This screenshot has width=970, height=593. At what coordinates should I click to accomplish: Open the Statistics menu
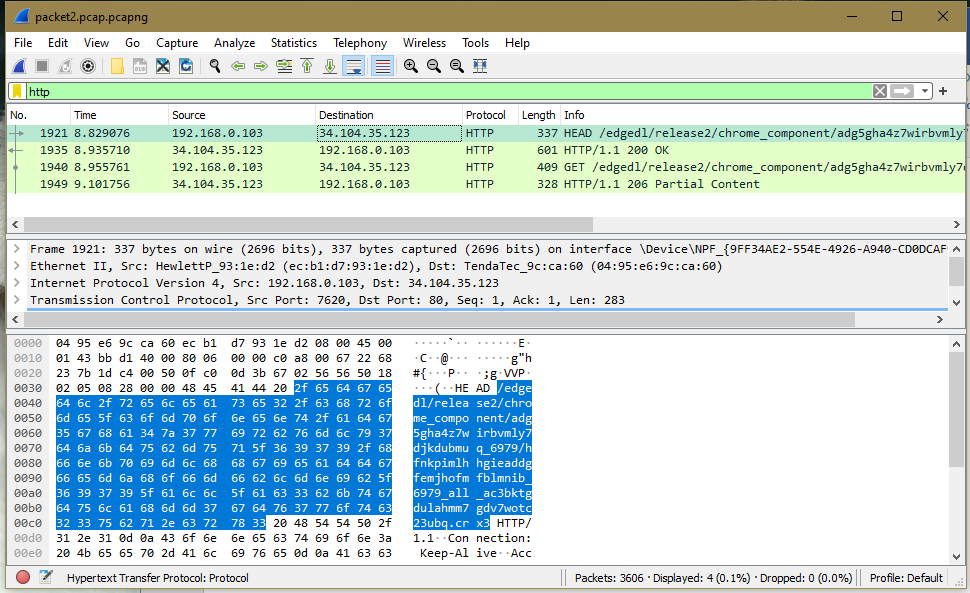(293, 43)
